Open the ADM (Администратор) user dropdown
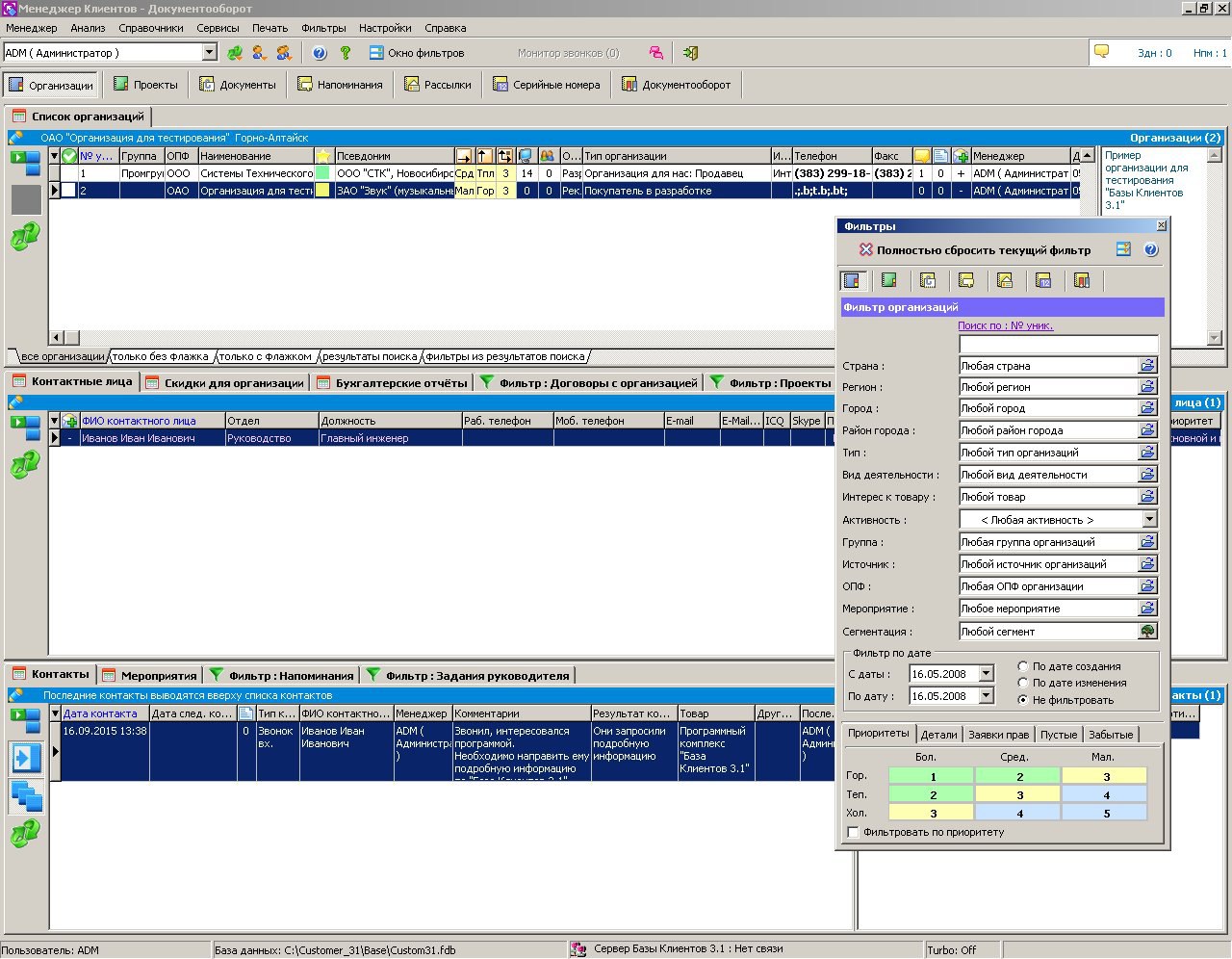Viewport: 1232px width, 959px height. [209, 53]
